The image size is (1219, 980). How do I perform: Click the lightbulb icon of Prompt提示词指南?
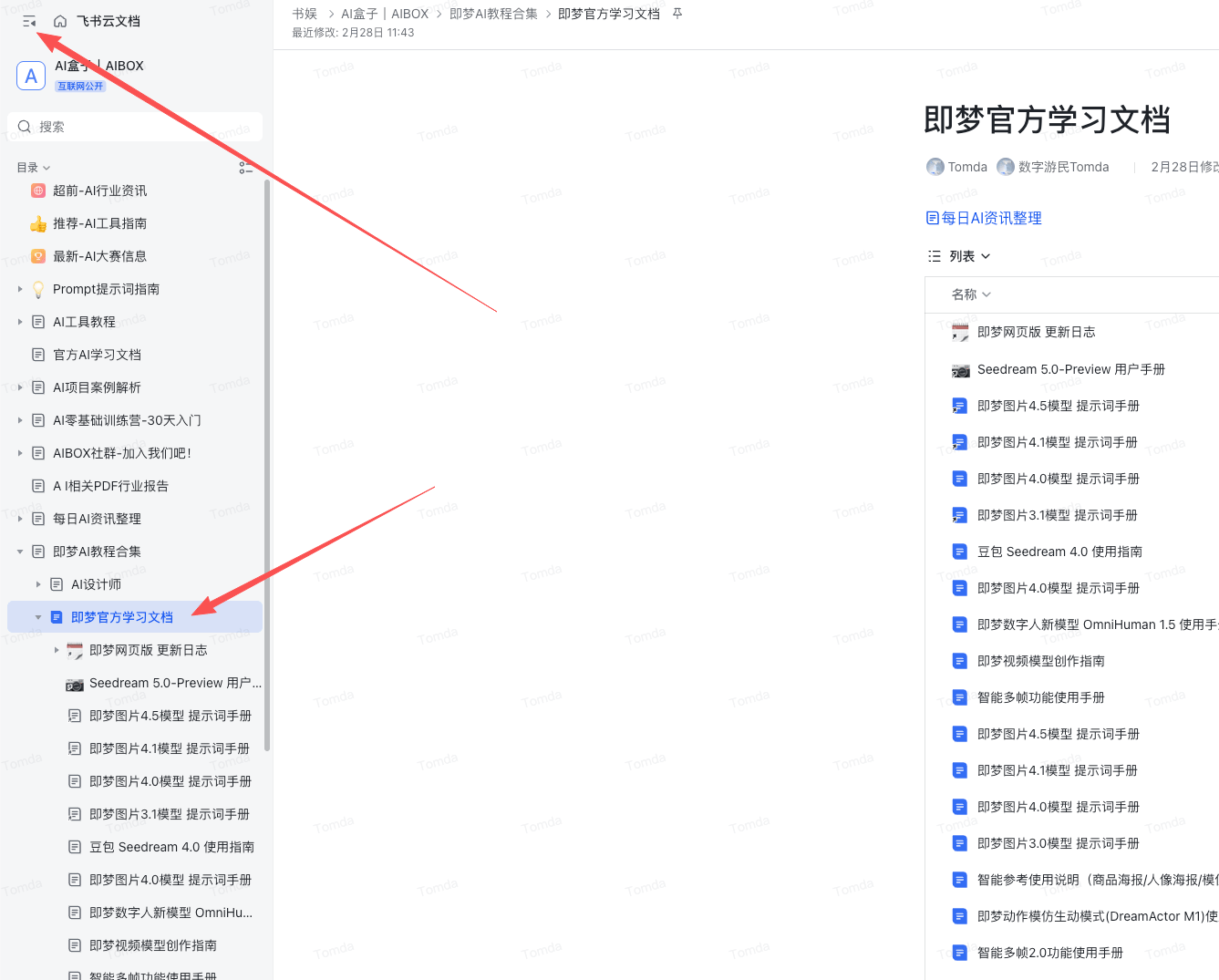[38, 289]
